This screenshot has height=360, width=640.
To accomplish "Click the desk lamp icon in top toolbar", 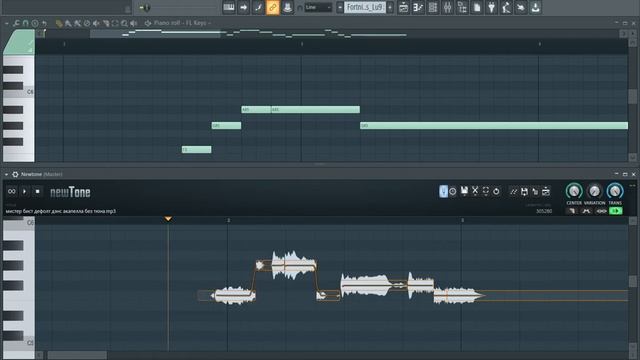I will pyautogui.click(x=507, y=7).
